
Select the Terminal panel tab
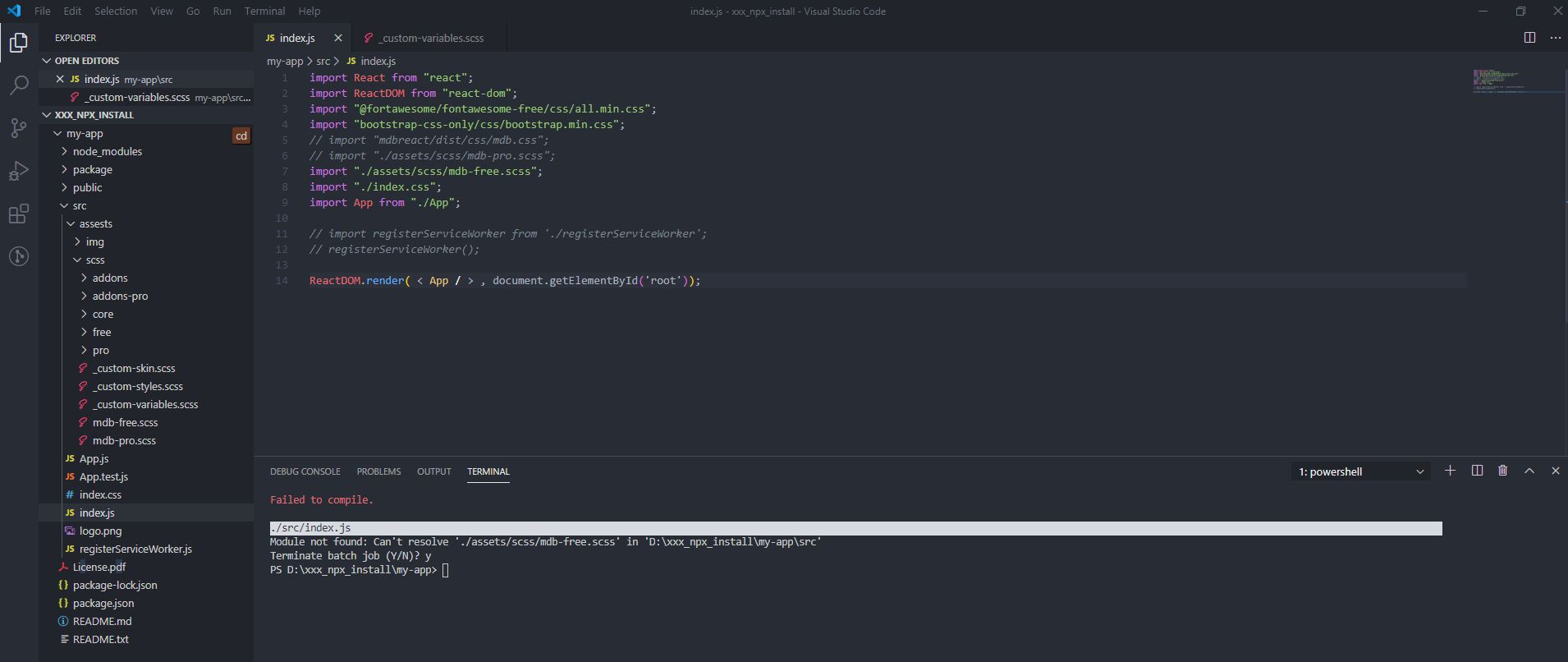pos(488,471)
